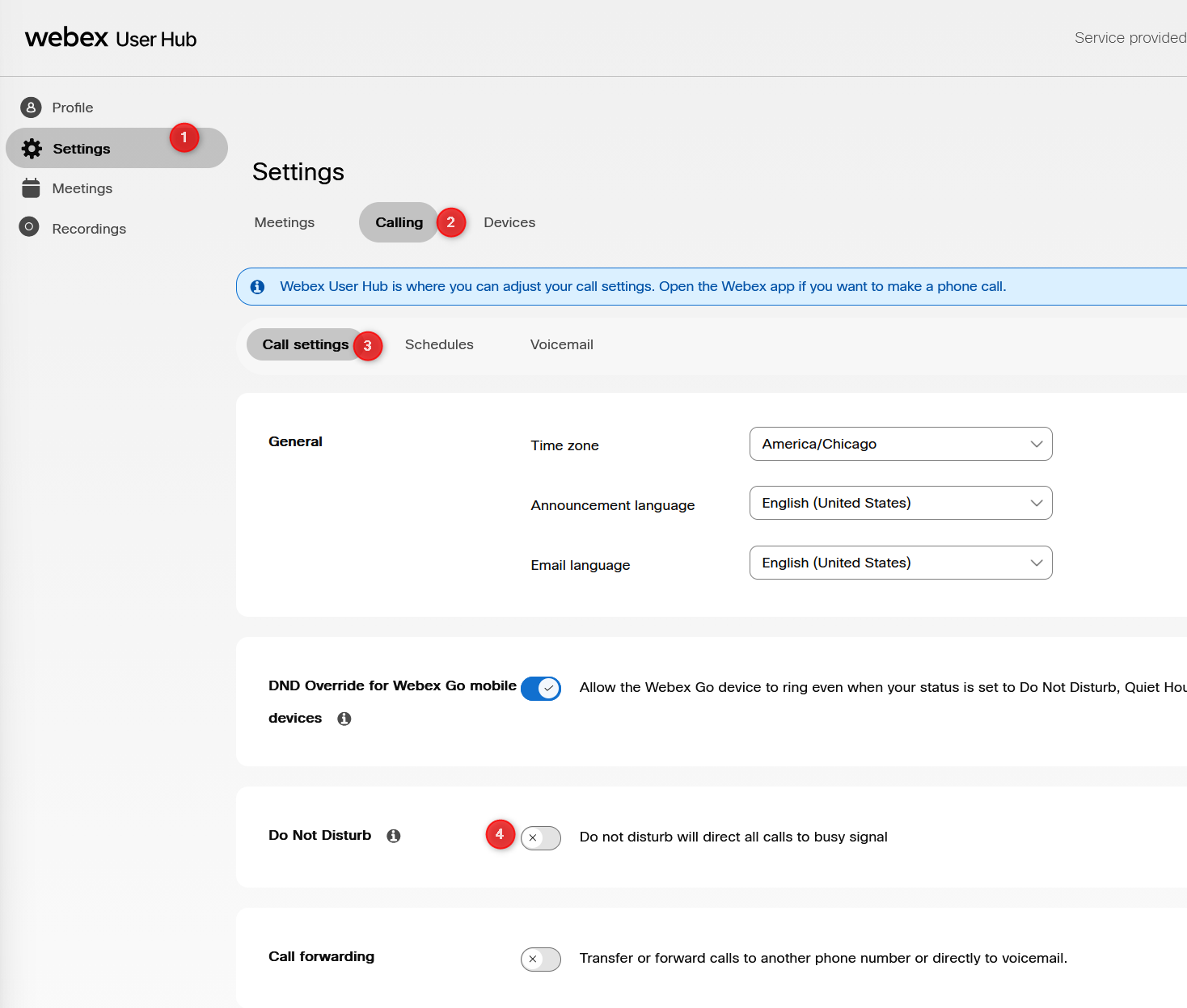Click the Settings gear icon
Viewport: 1187px width, 1008px height.
point(32,149)
